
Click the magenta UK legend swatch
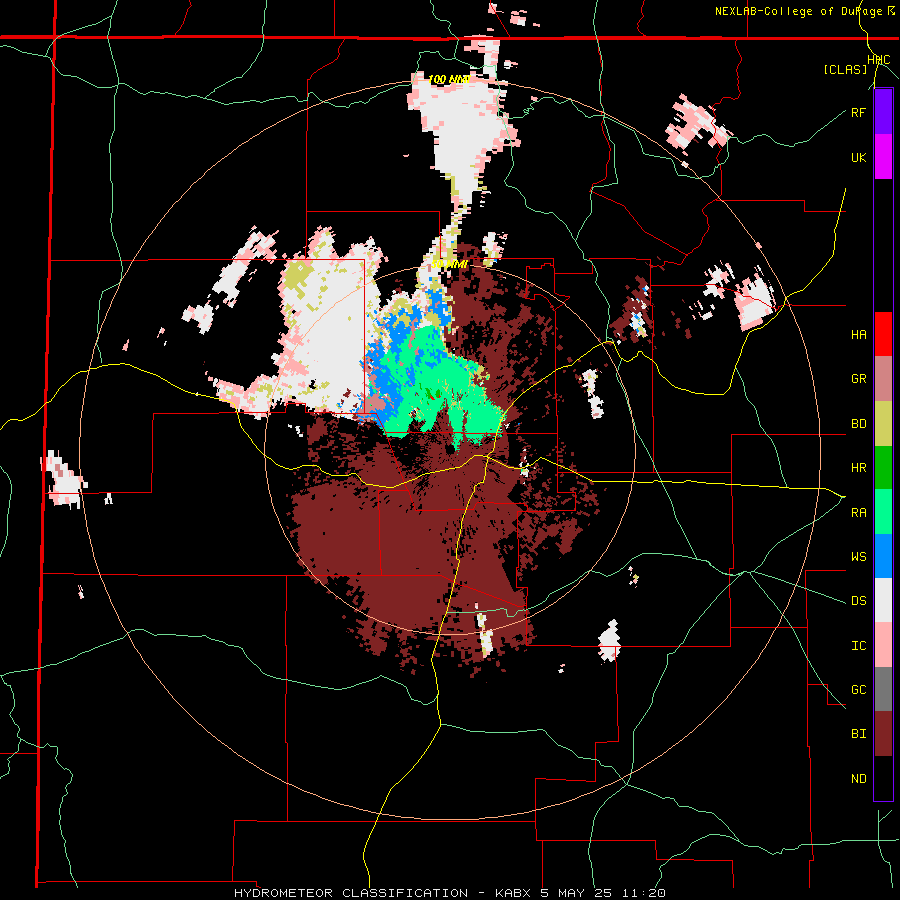click(883, 157)
